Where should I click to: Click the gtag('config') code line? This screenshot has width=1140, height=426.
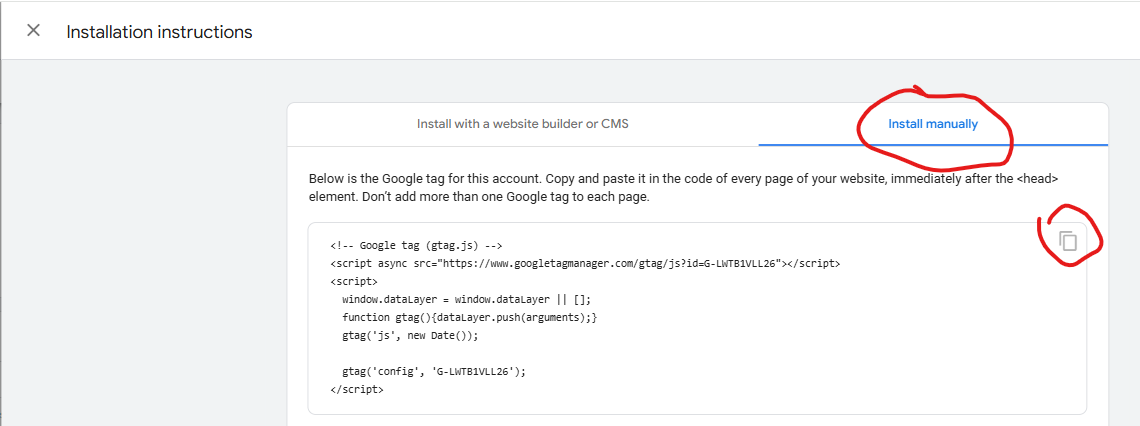[x=433, y=371]
